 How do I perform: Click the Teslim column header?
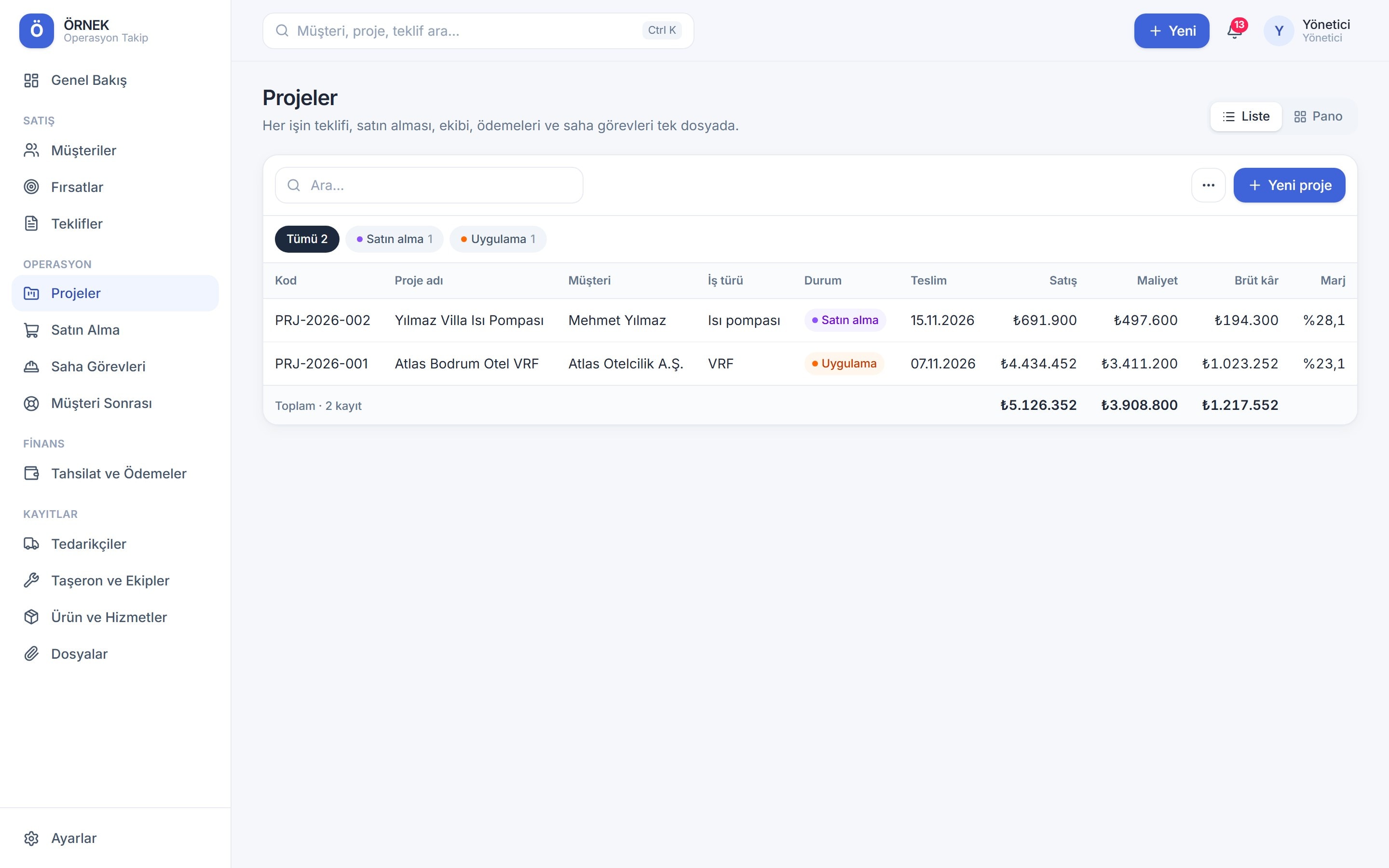pos(929,281)
